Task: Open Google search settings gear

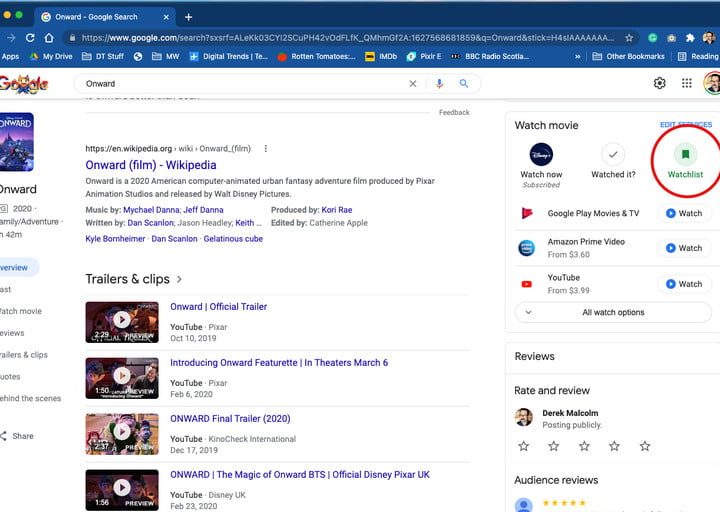Action: 659,83
